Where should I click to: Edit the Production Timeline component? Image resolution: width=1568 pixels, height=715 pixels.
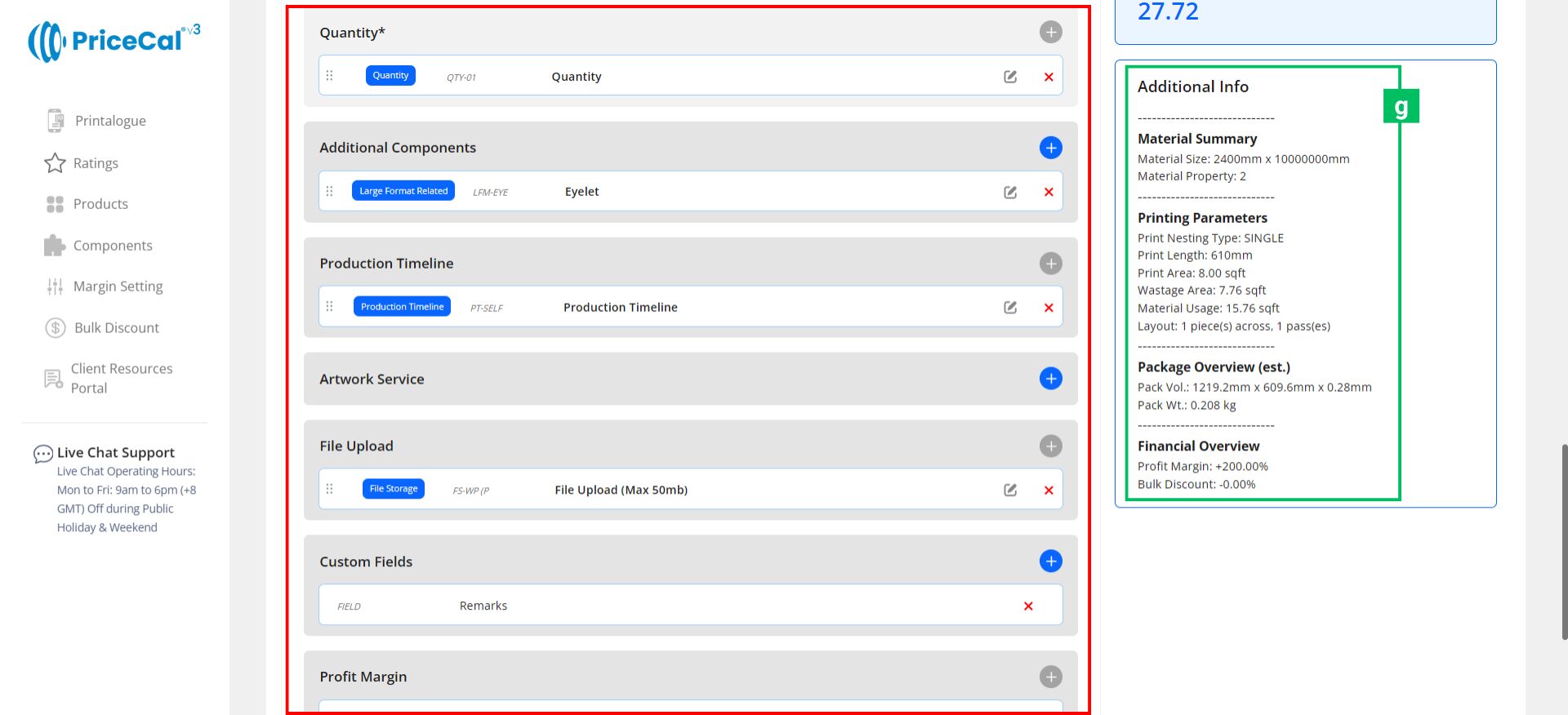tap(1010, 308)
